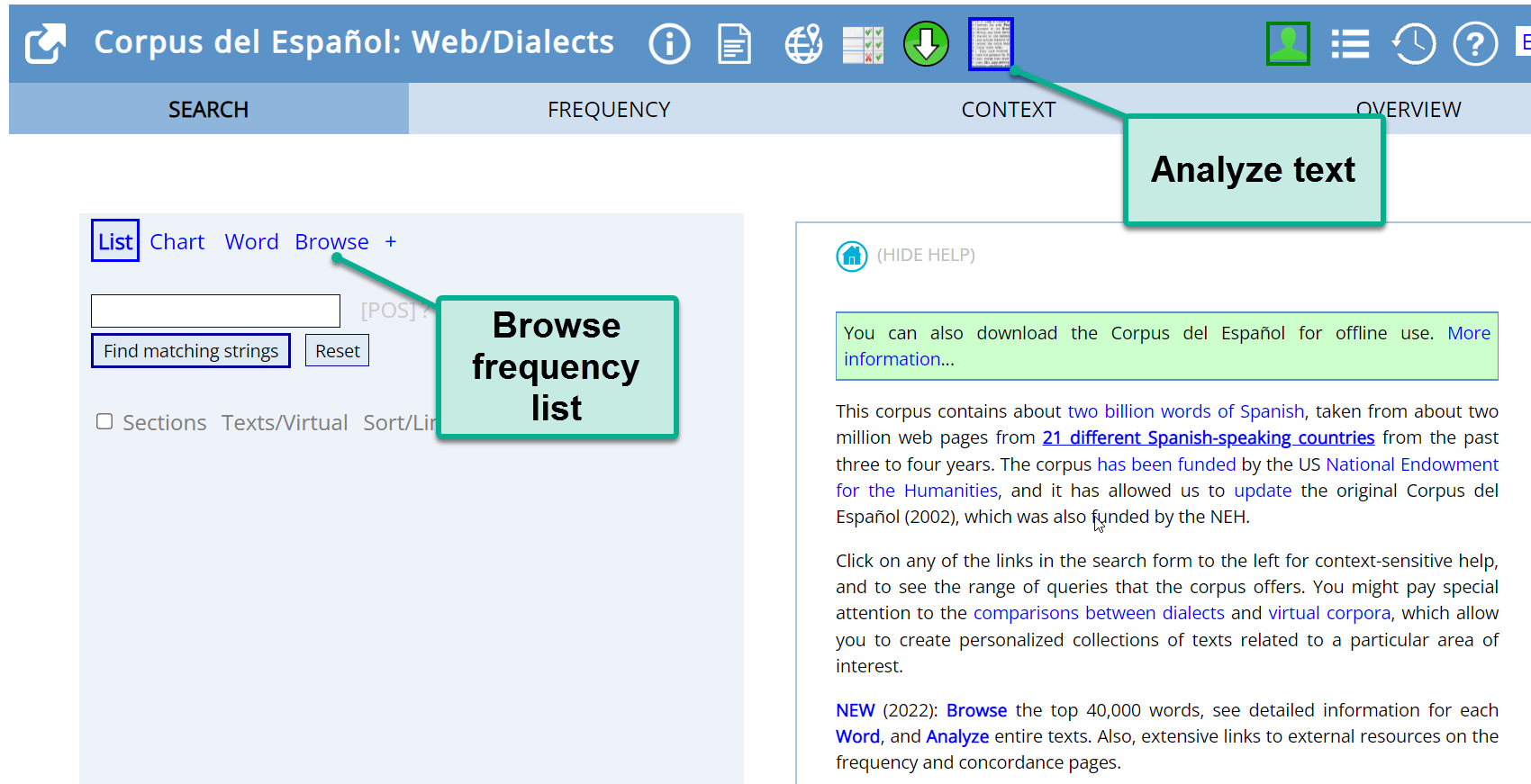
Task: Open the Sections options label
Action: point(165,422)
